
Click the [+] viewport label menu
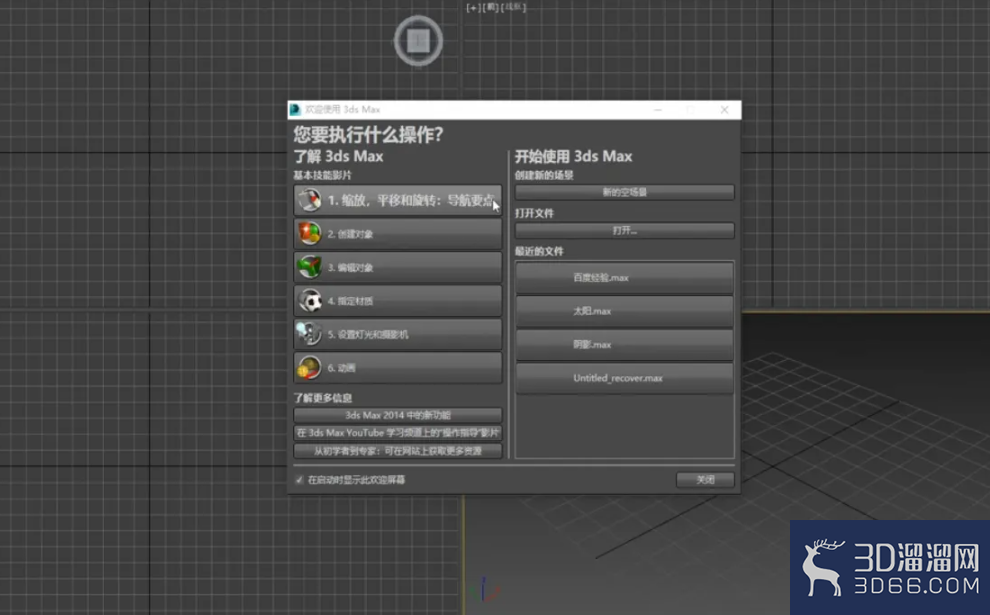click(472, 8)
